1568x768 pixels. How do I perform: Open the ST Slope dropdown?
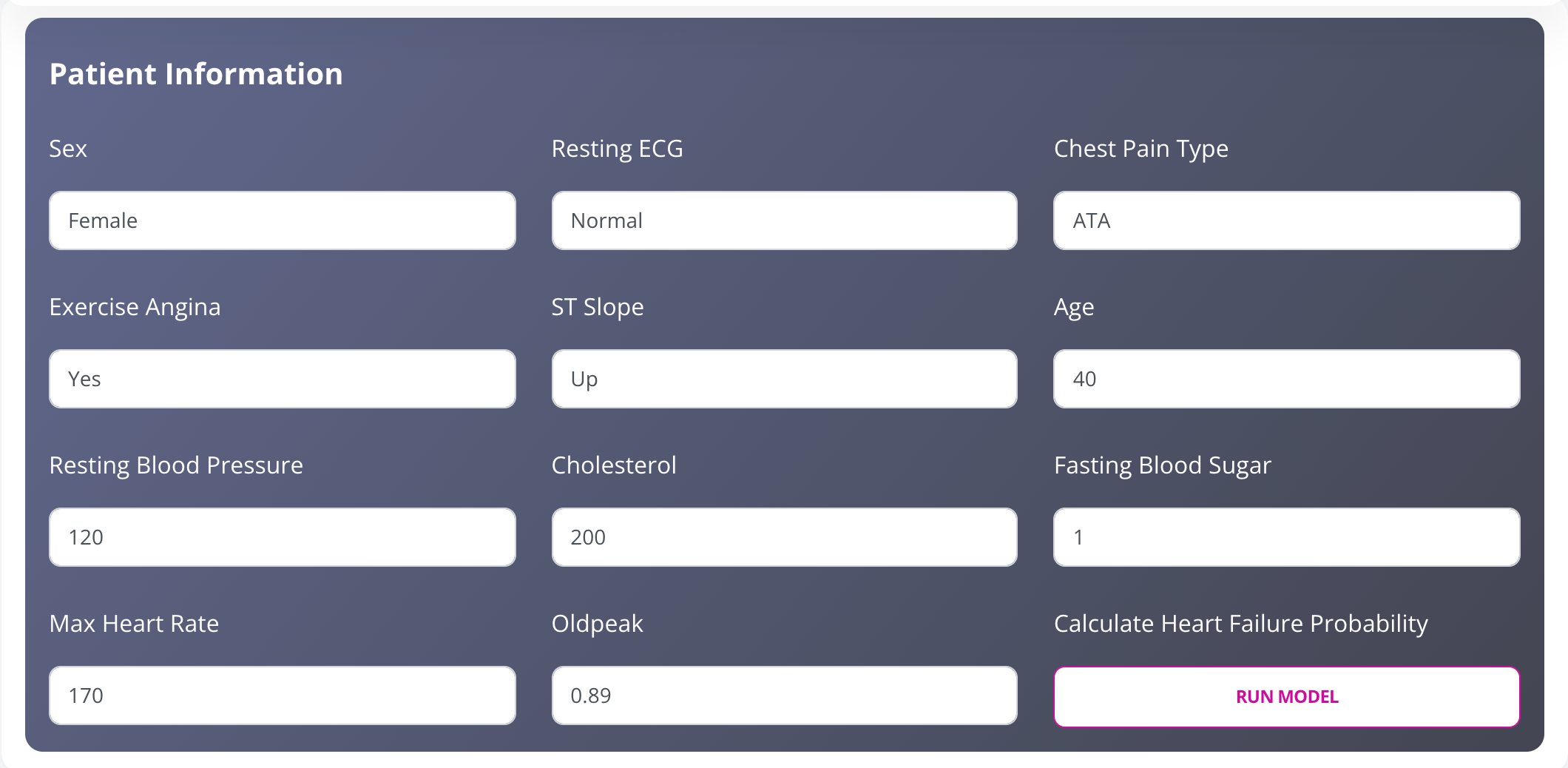pyautogui.click(x=785, y=379)
